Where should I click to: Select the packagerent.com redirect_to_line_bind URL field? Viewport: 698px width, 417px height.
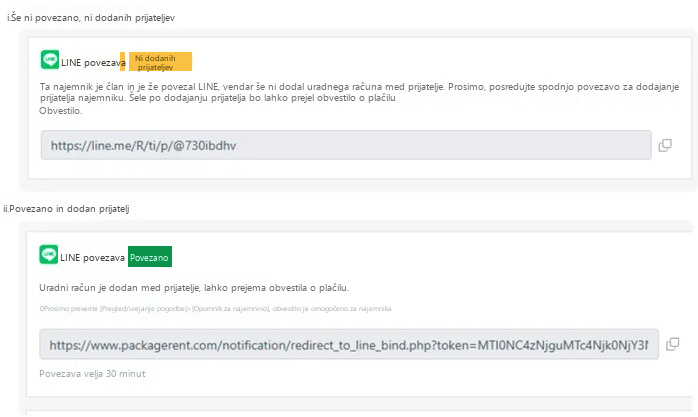[349, 344]
